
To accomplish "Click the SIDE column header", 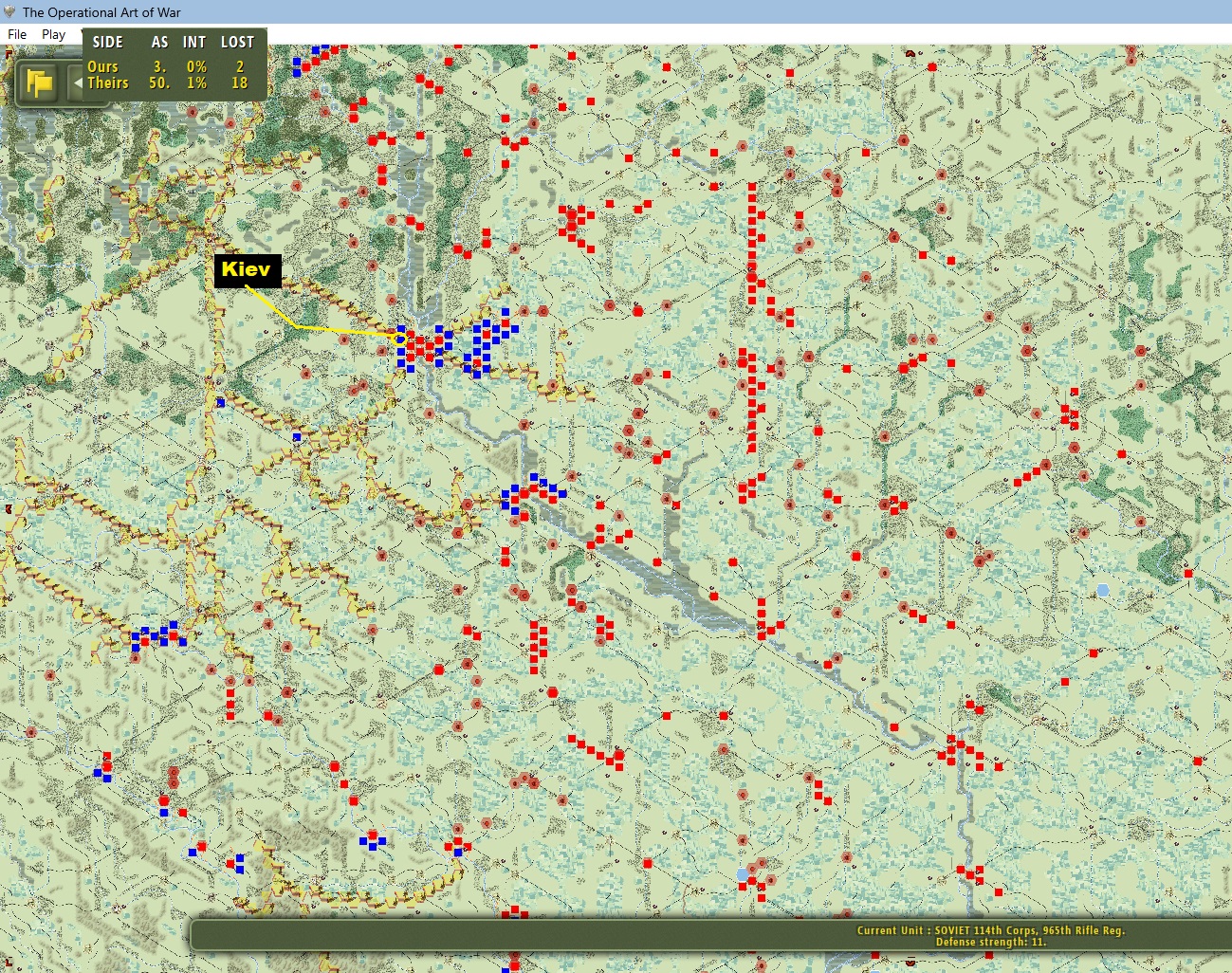I will pos(107,42).
